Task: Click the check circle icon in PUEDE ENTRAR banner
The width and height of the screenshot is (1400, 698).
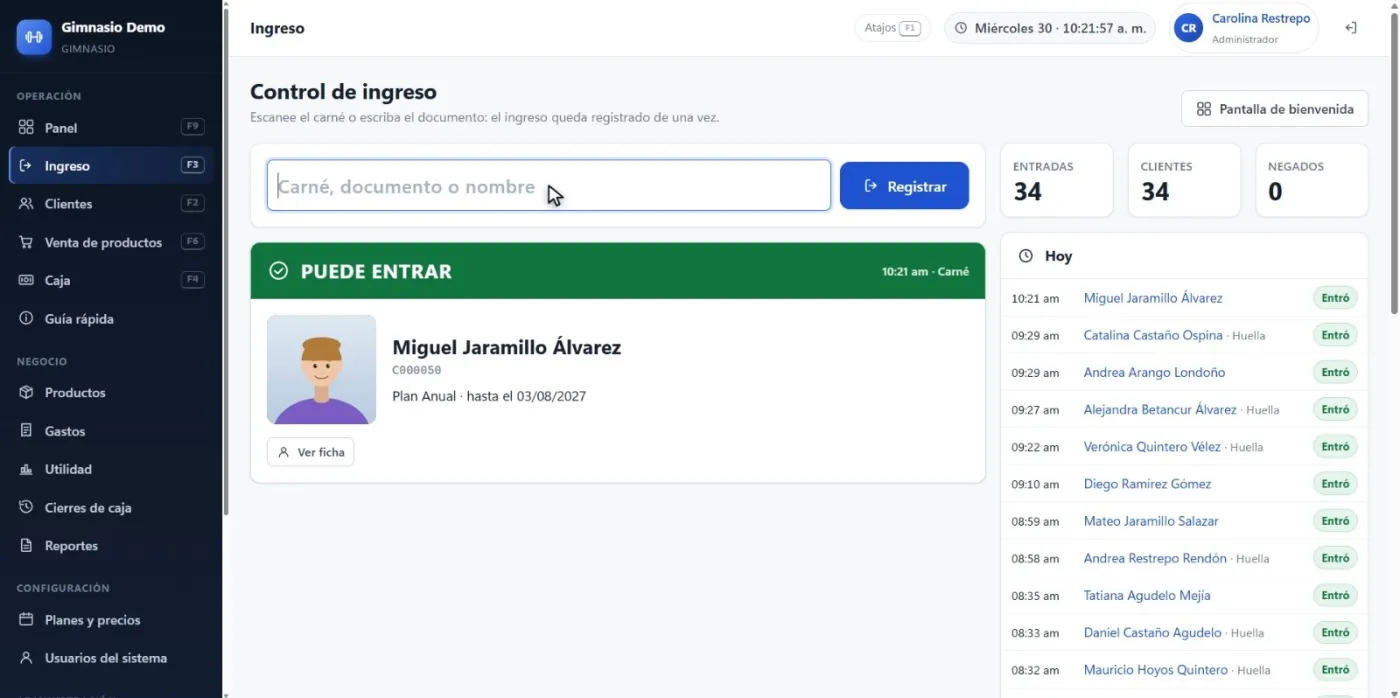Action: (279, 271)
